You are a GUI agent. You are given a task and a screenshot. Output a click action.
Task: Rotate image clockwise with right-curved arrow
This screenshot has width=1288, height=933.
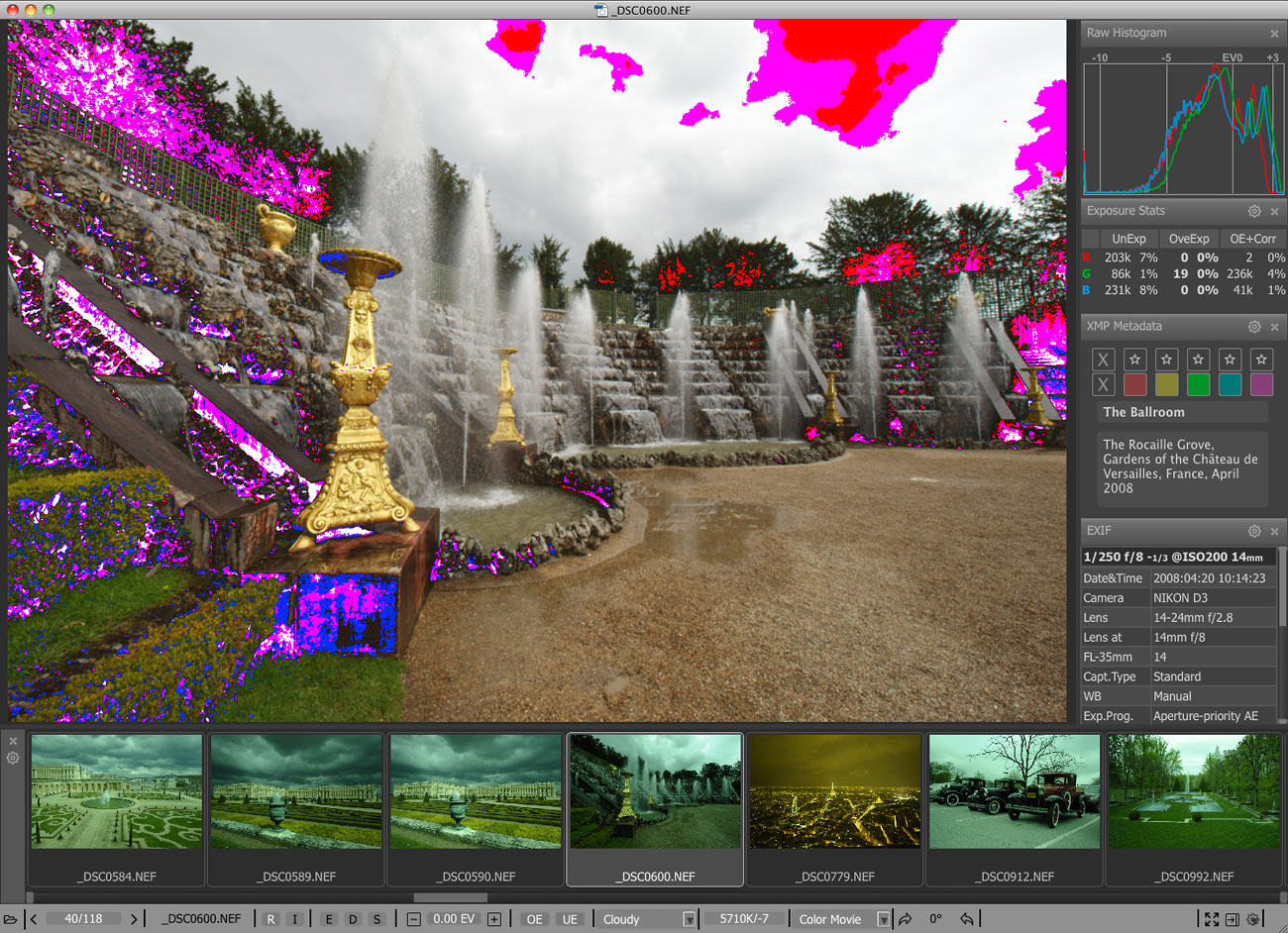tap(906, 919)
